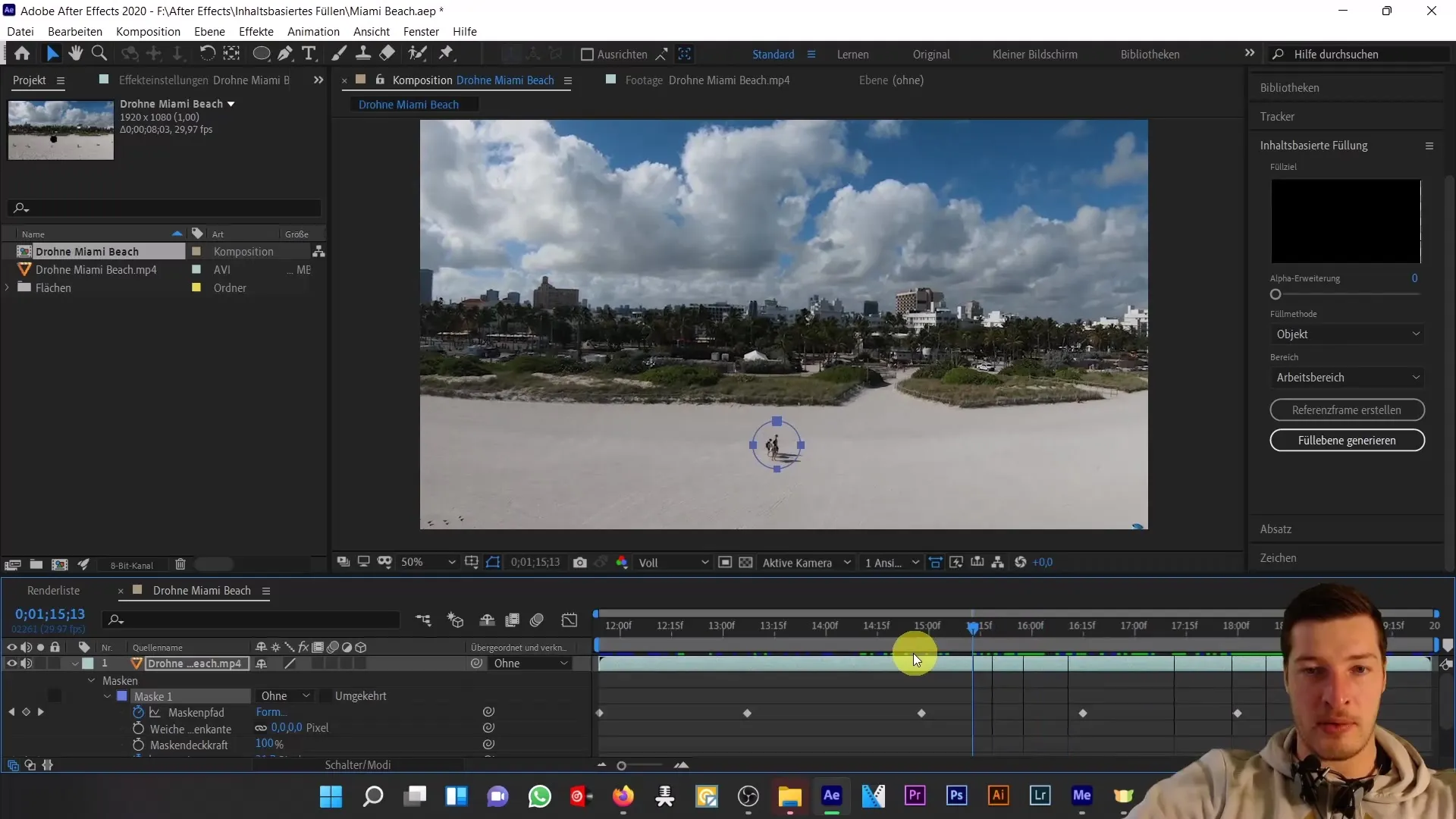Toggle the Umgekehrt mask checkbox

(x=325, y=696)
